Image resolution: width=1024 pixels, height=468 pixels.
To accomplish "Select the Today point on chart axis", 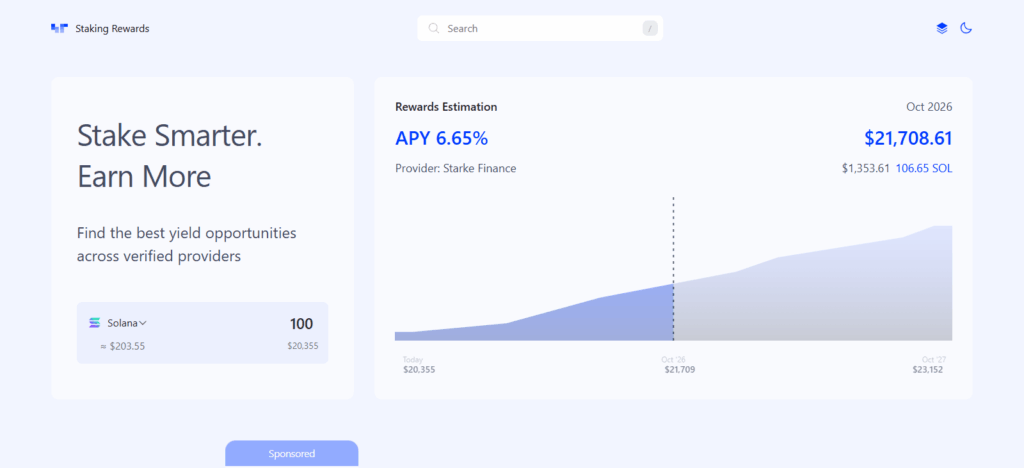I will 413,359.
